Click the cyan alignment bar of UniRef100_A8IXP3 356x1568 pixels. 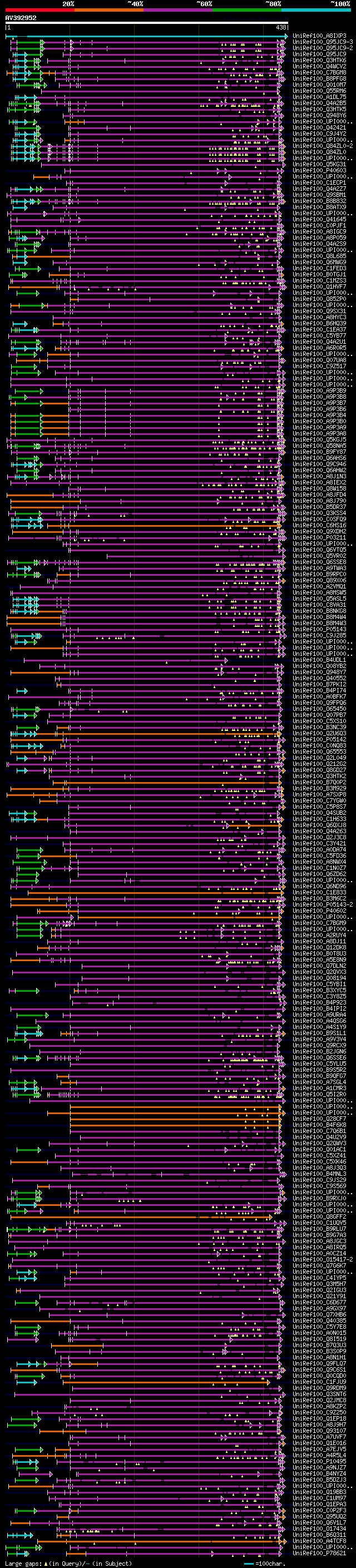tap(146, 37)
